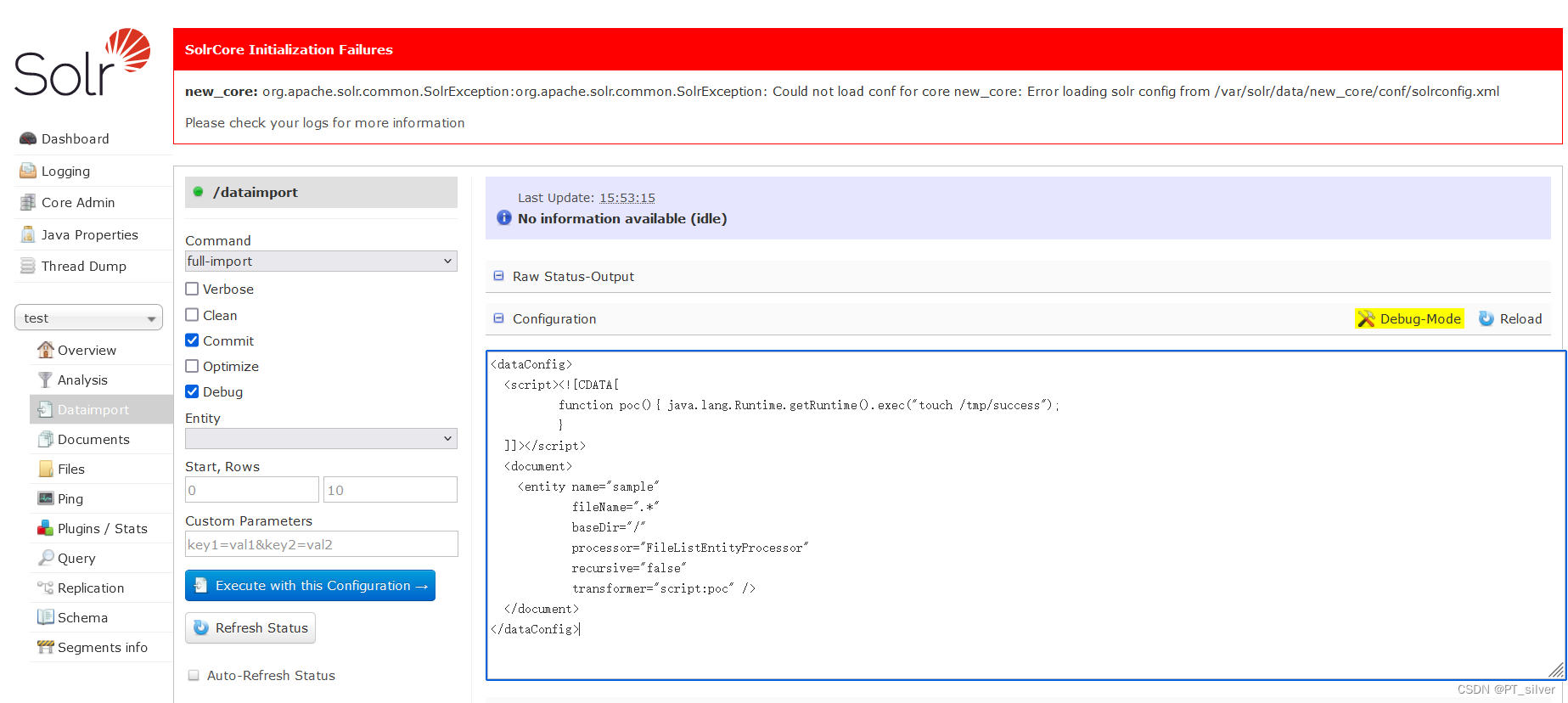1568x703 pixels.
Task: Go to Documents section
Action: coord(93,439)
